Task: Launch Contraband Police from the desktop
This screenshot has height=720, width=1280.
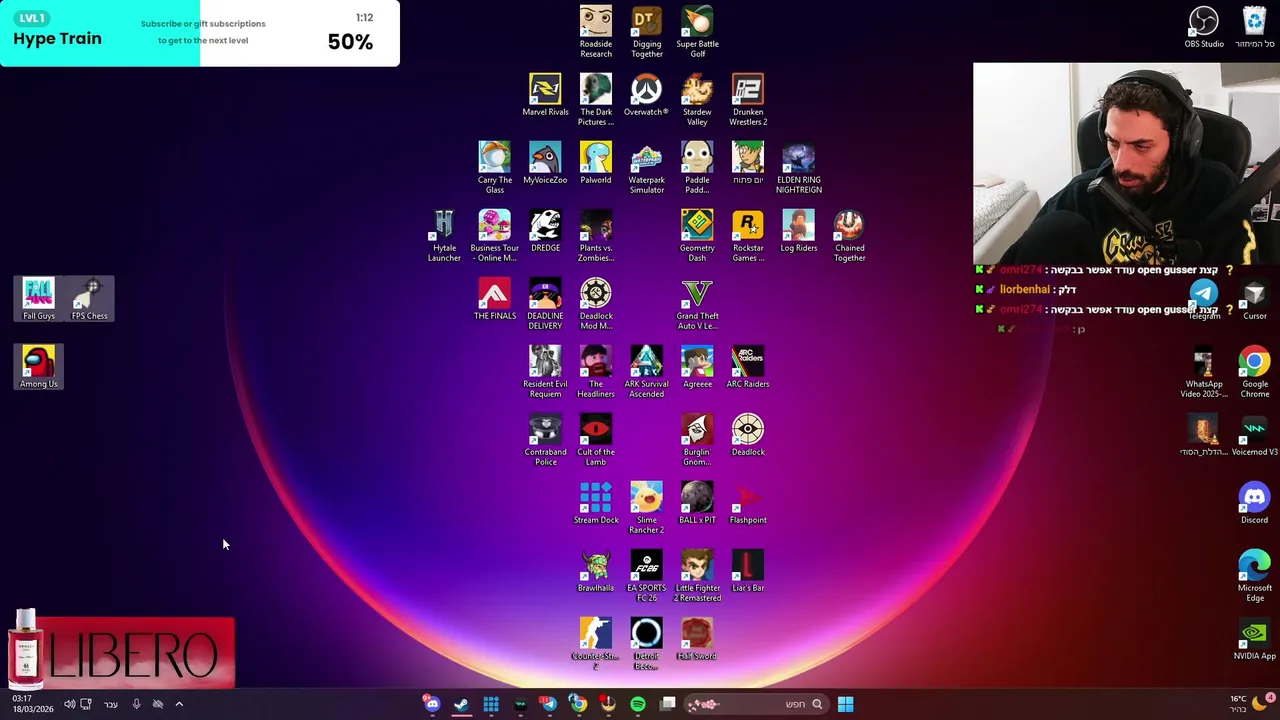Action: (545, 440)
